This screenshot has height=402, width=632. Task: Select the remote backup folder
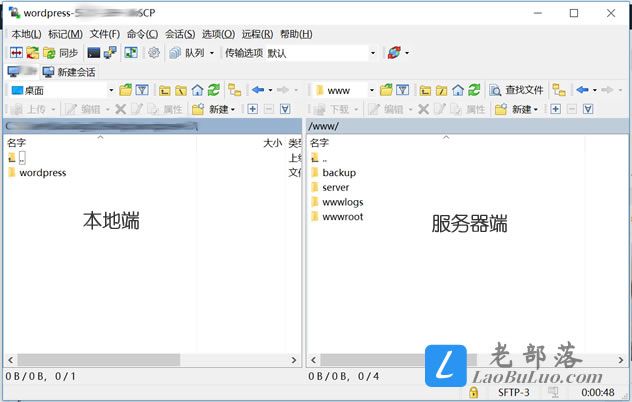click(334, 173)
